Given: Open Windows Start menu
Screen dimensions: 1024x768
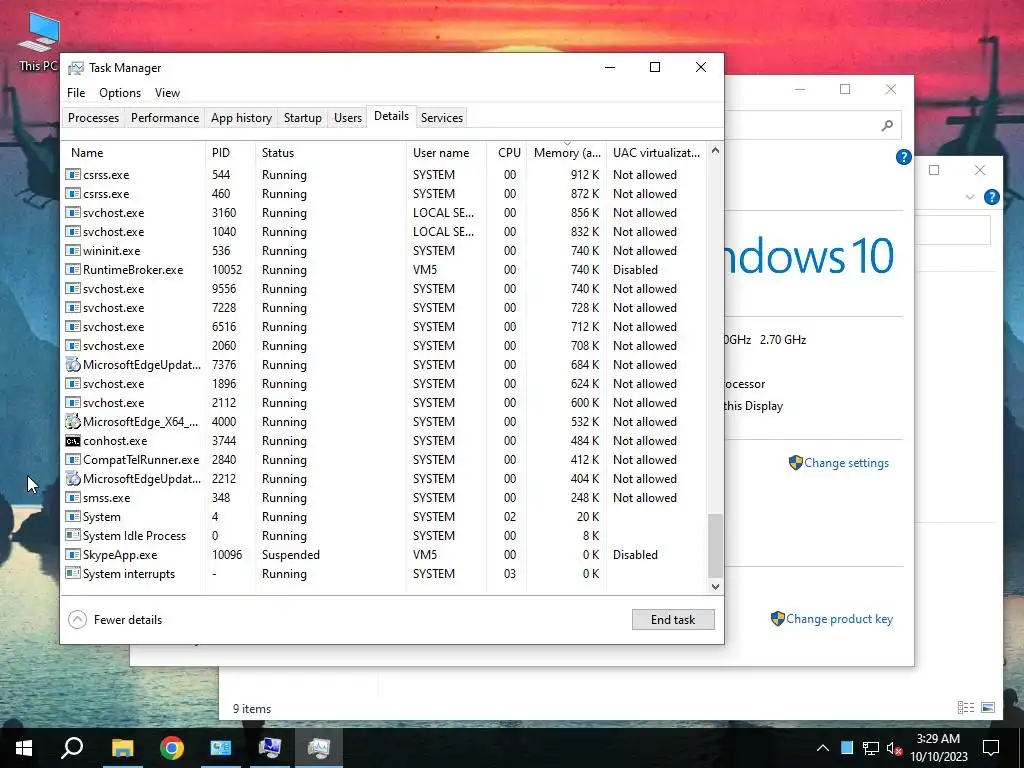Looking at the screenshot, I should tap(24, 748).
